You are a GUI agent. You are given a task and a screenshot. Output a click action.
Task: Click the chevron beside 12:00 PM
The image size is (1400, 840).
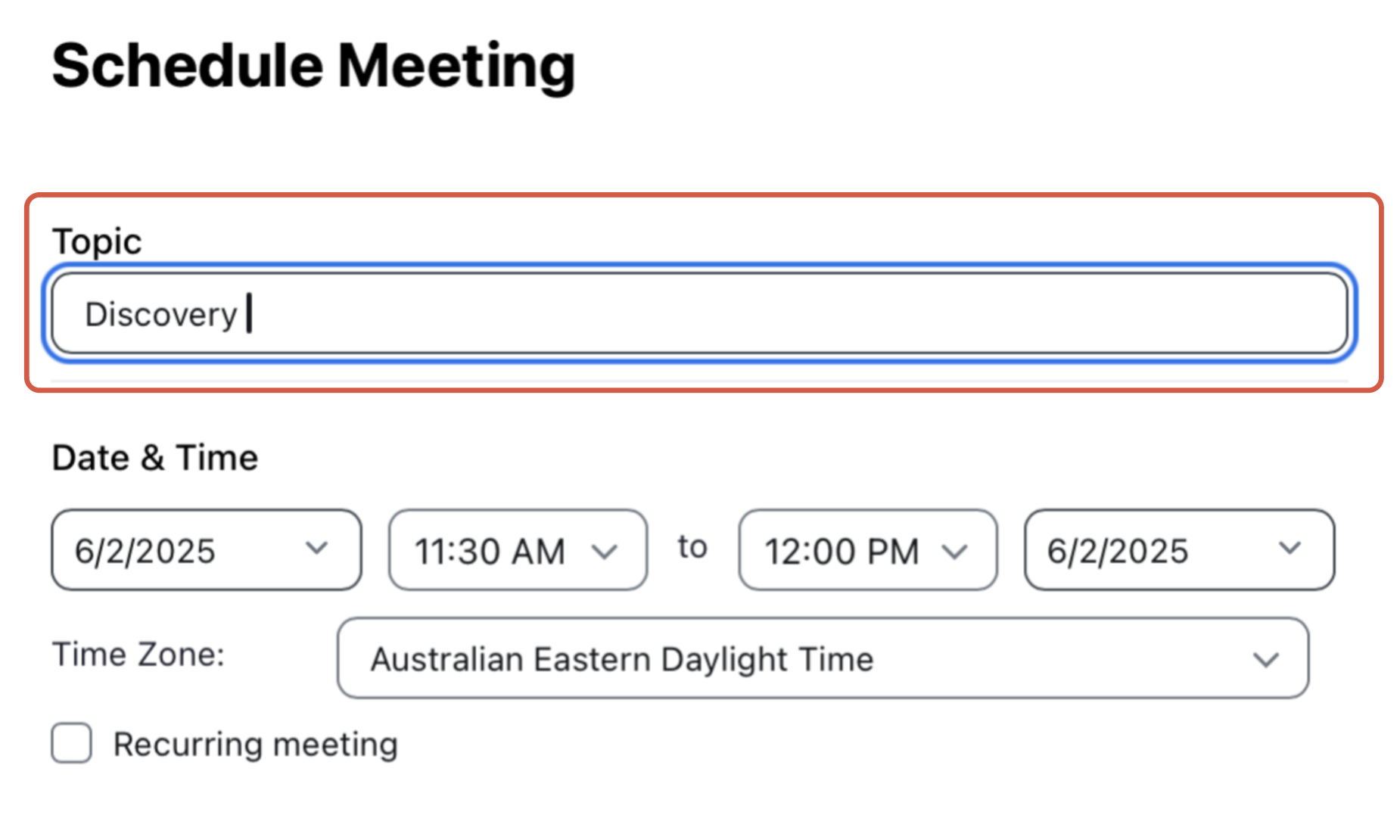(954, 552)
